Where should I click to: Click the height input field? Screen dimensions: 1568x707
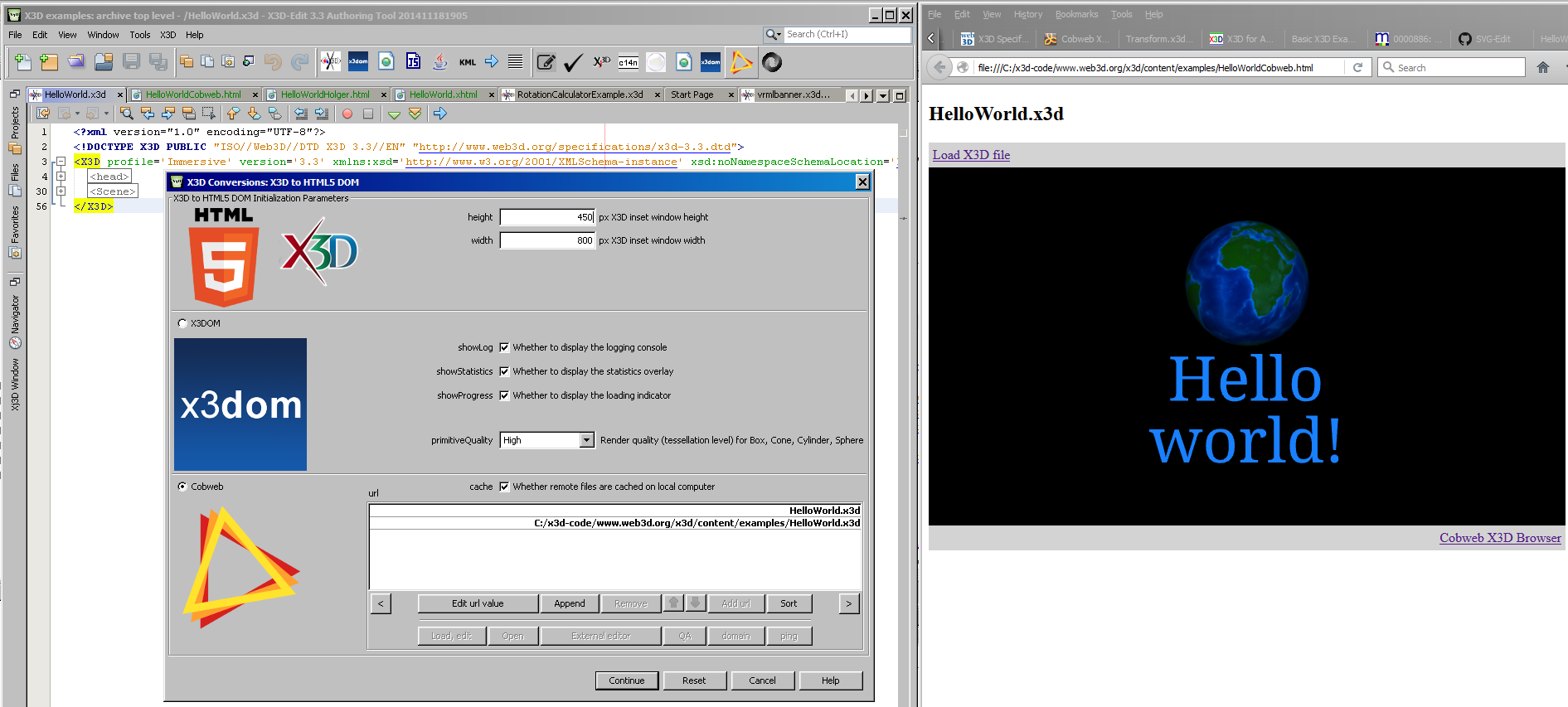tap(547, 217)
